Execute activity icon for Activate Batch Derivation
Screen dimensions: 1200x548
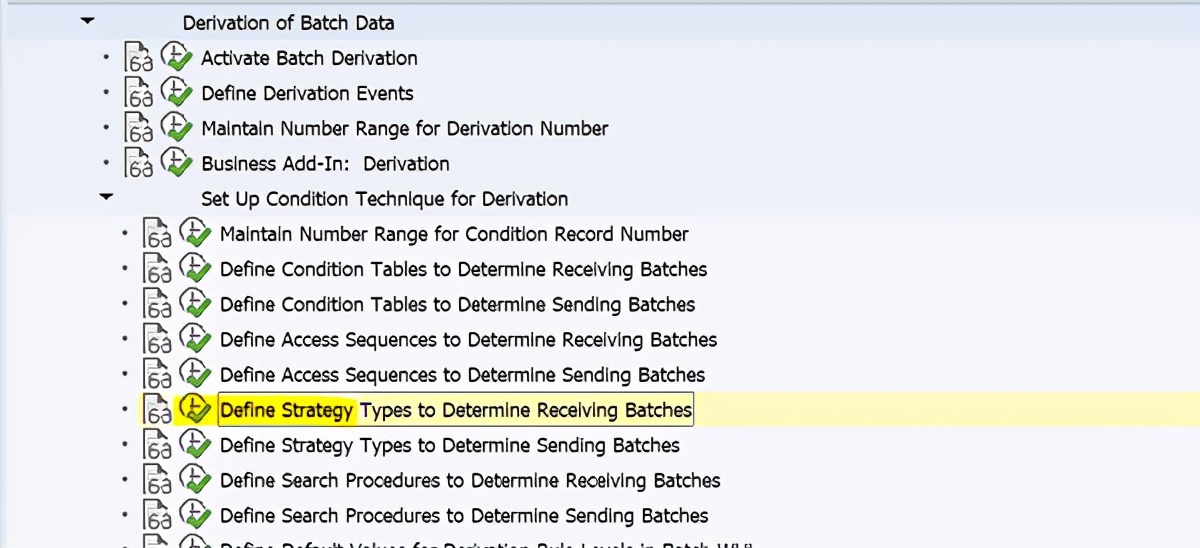tap(176, 57)
